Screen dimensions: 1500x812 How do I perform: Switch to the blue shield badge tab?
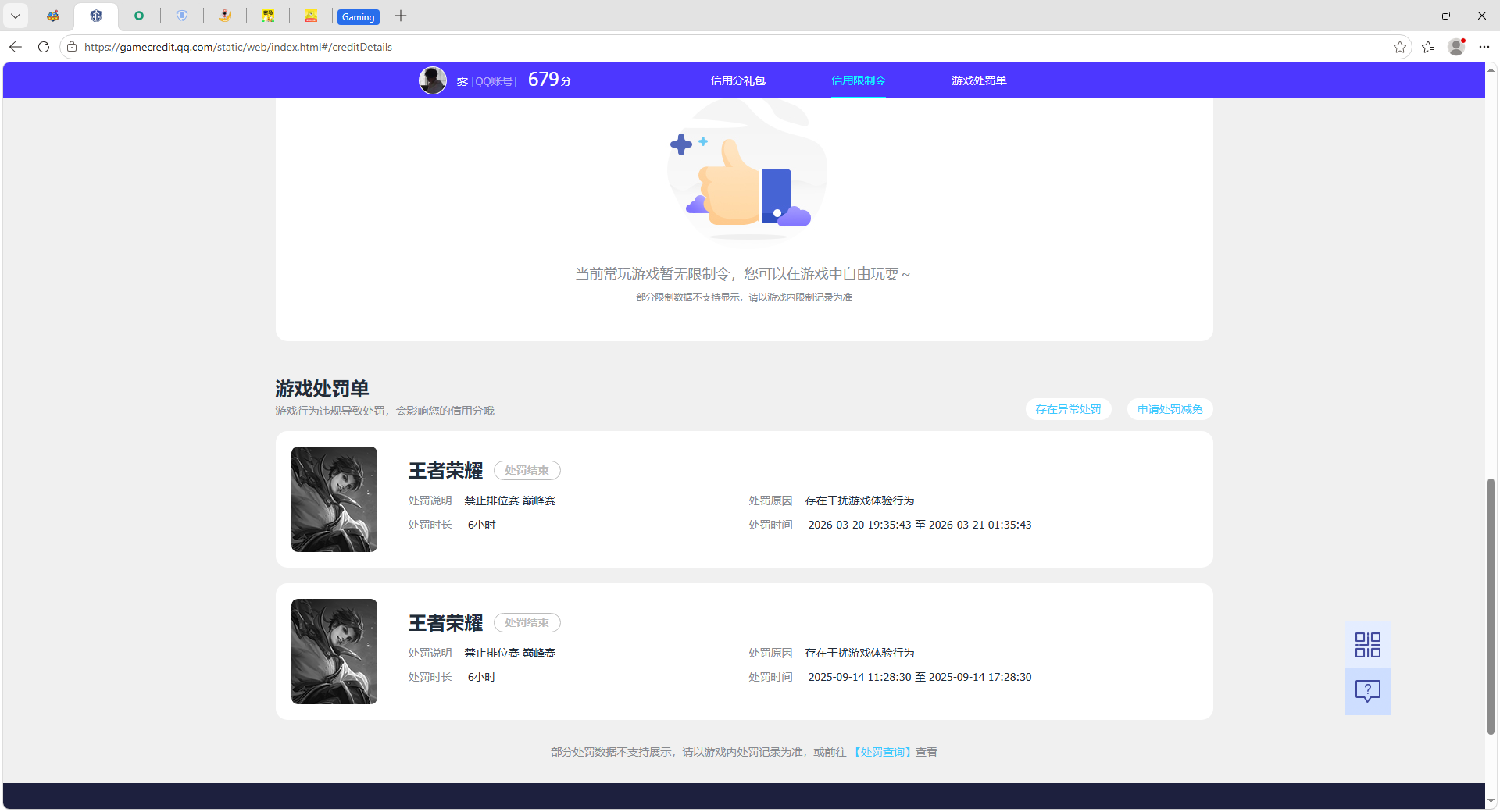coord(182,16)
